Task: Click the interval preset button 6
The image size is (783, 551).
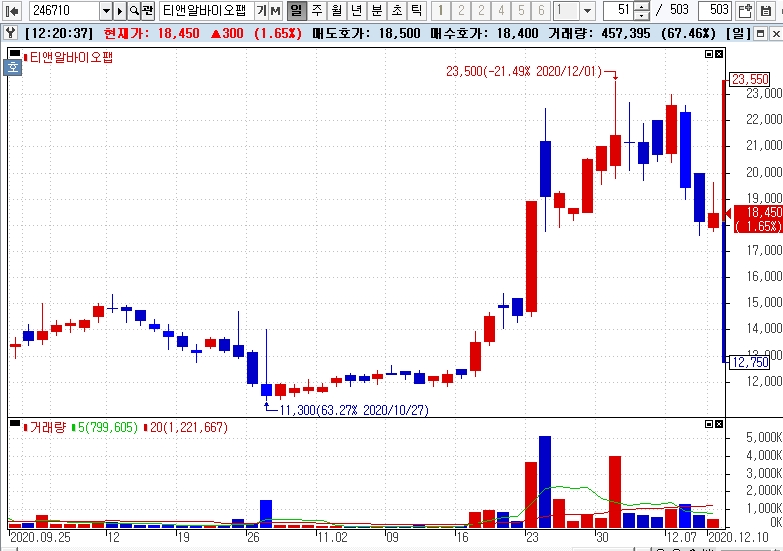Action: point(541,10)
